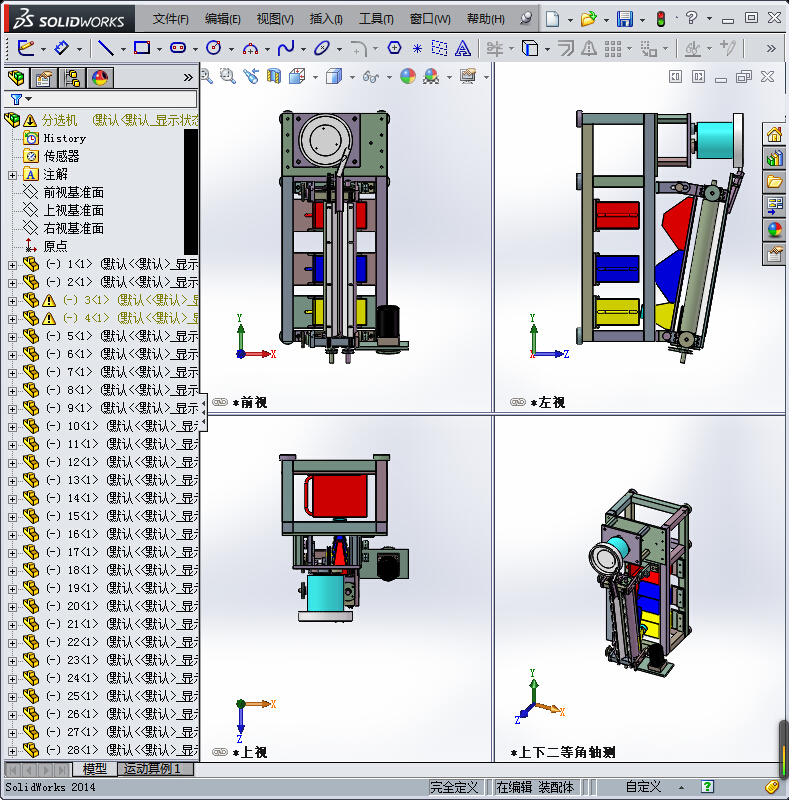Open the 窗口(W) menu
Image resolution: width=789 pixels, height=800 pixels.
coord(430,19)
